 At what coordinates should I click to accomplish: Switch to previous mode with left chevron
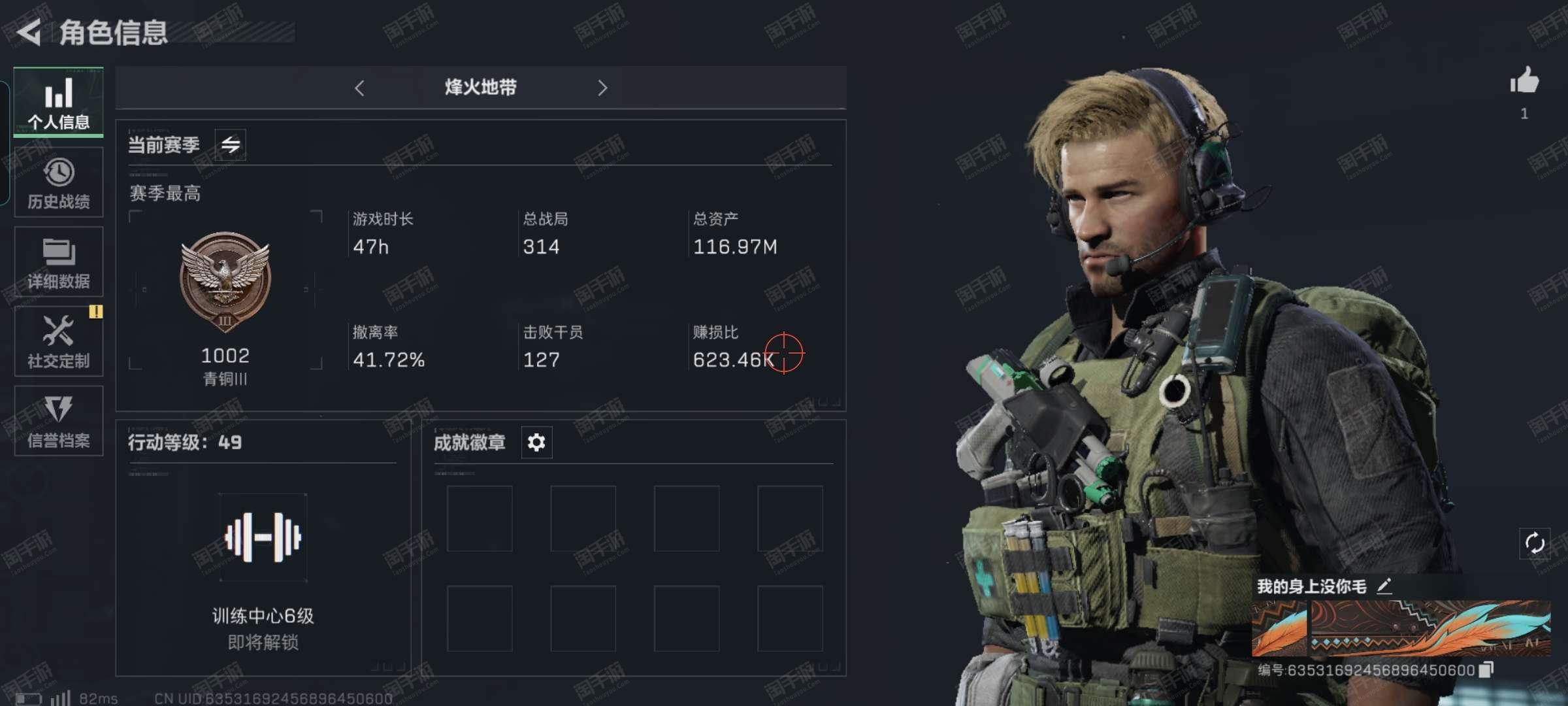point(359,88)
